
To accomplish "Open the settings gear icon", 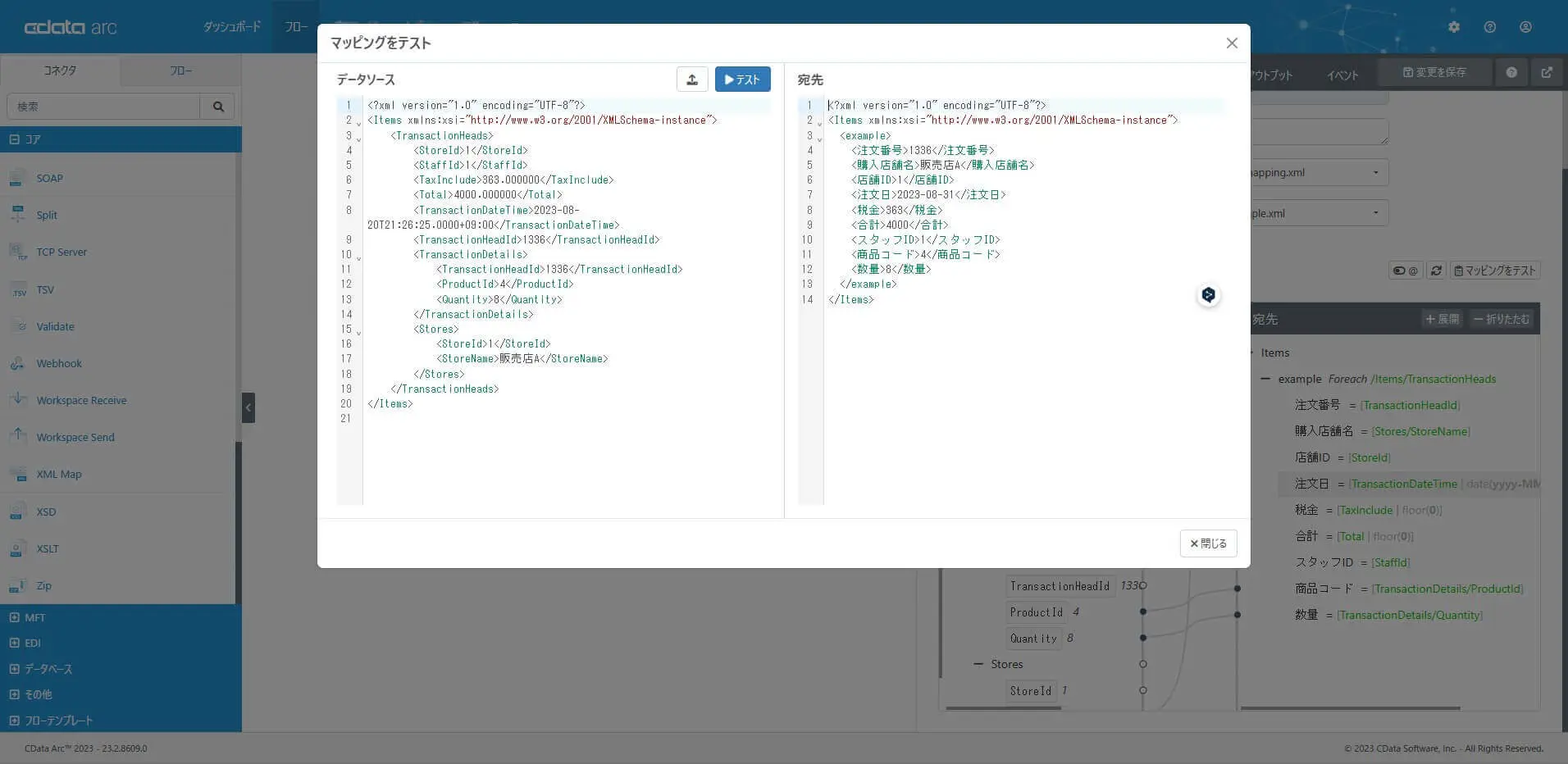I will tap(1454, 27).
